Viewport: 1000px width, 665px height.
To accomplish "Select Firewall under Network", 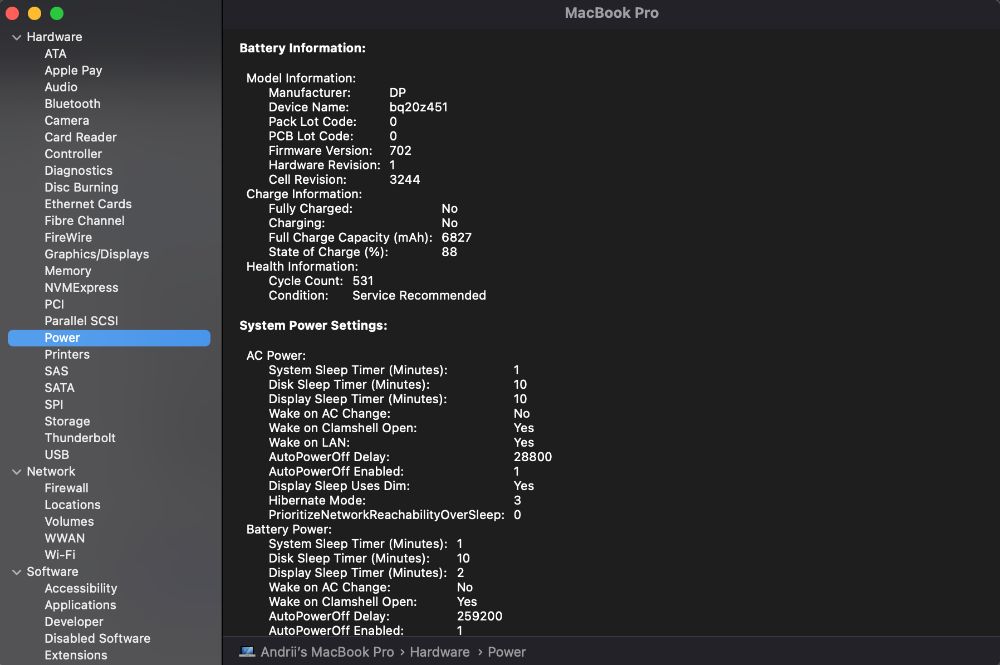I will 66,488.
